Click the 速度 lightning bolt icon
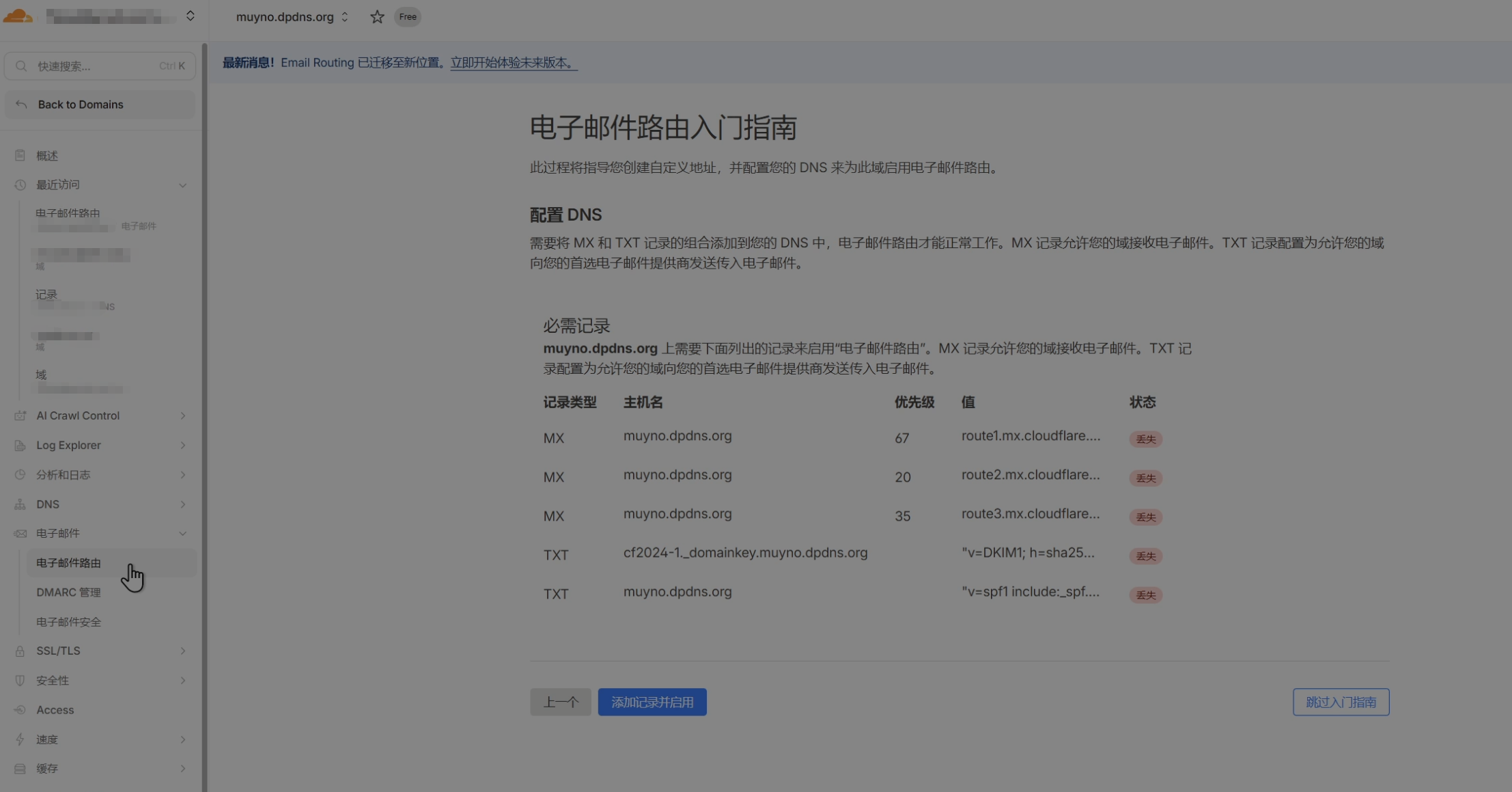1512x792 pixels. pos(20,739)
